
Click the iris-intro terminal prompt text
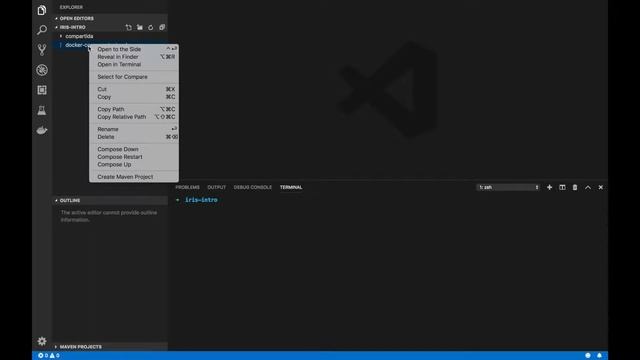[x=201, y=200]
